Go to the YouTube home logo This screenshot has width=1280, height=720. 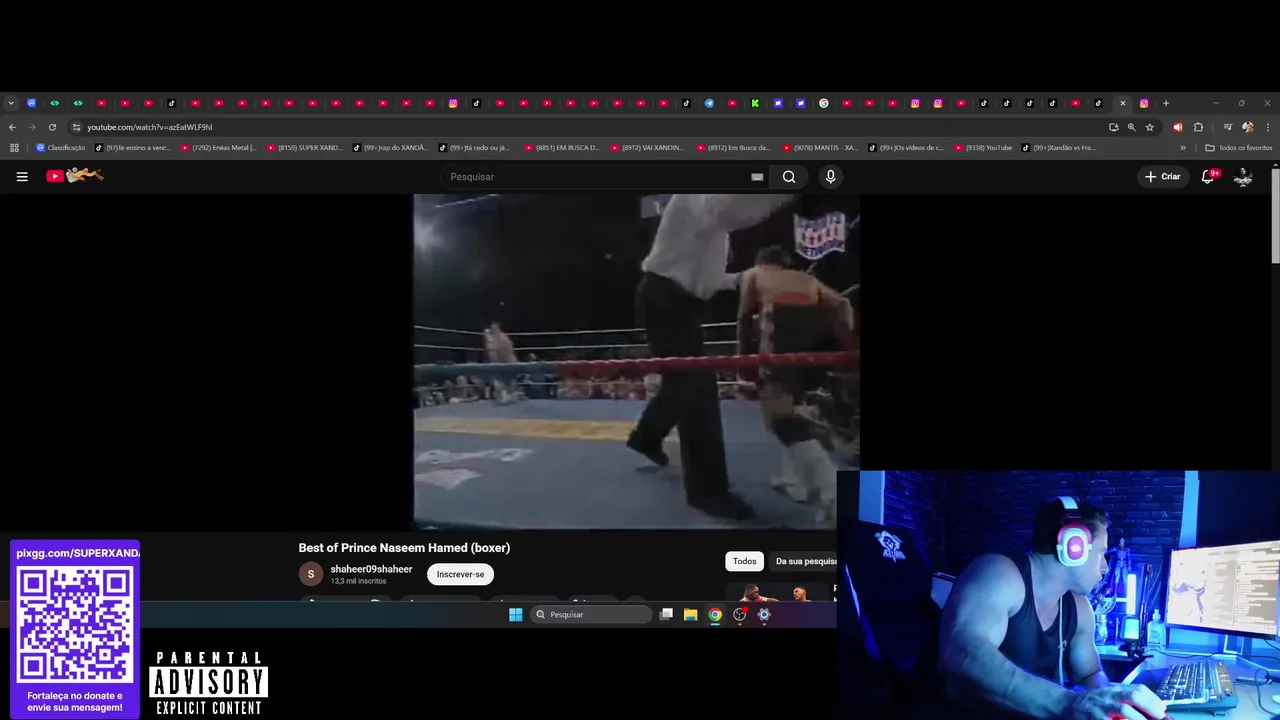[75, 176]
